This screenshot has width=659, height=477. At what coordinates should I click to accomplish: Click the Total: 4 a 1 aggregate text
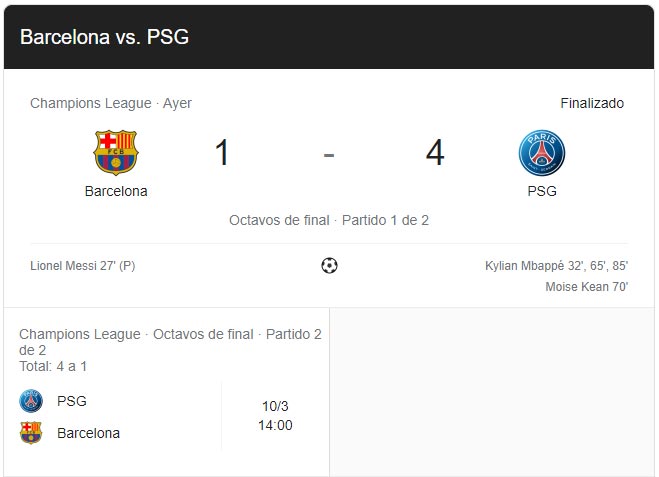click(x=53, y=366)
